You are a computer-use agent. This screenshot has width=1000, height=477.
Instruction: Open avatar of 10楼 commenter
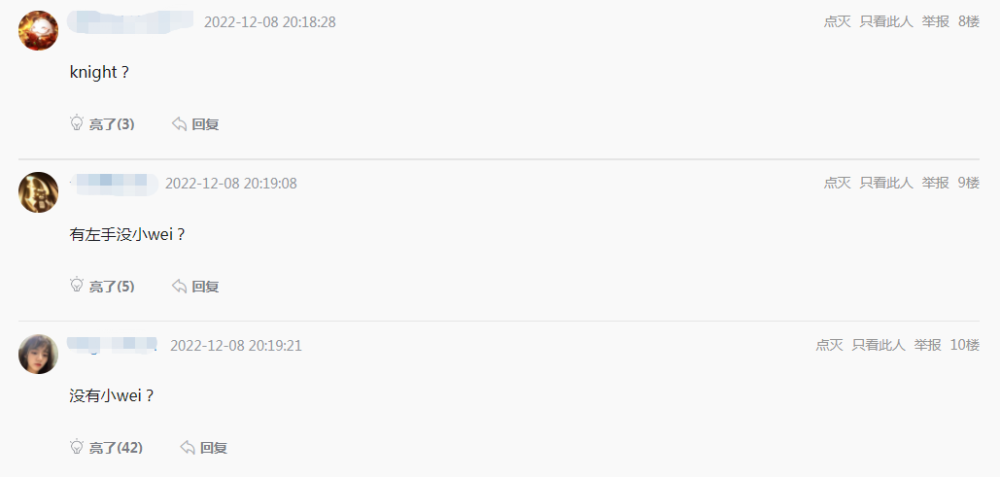(38, 354)
